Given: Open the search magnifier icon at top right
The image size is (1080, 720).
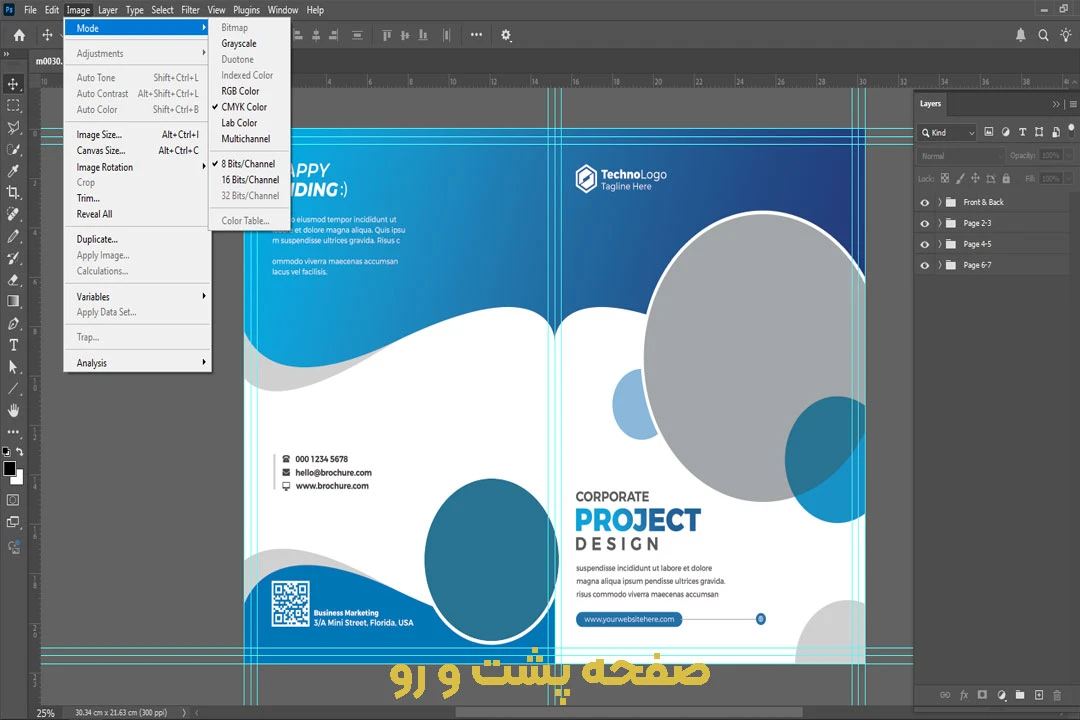Looking at the screenshot, I should click(x=1043, y=35).
